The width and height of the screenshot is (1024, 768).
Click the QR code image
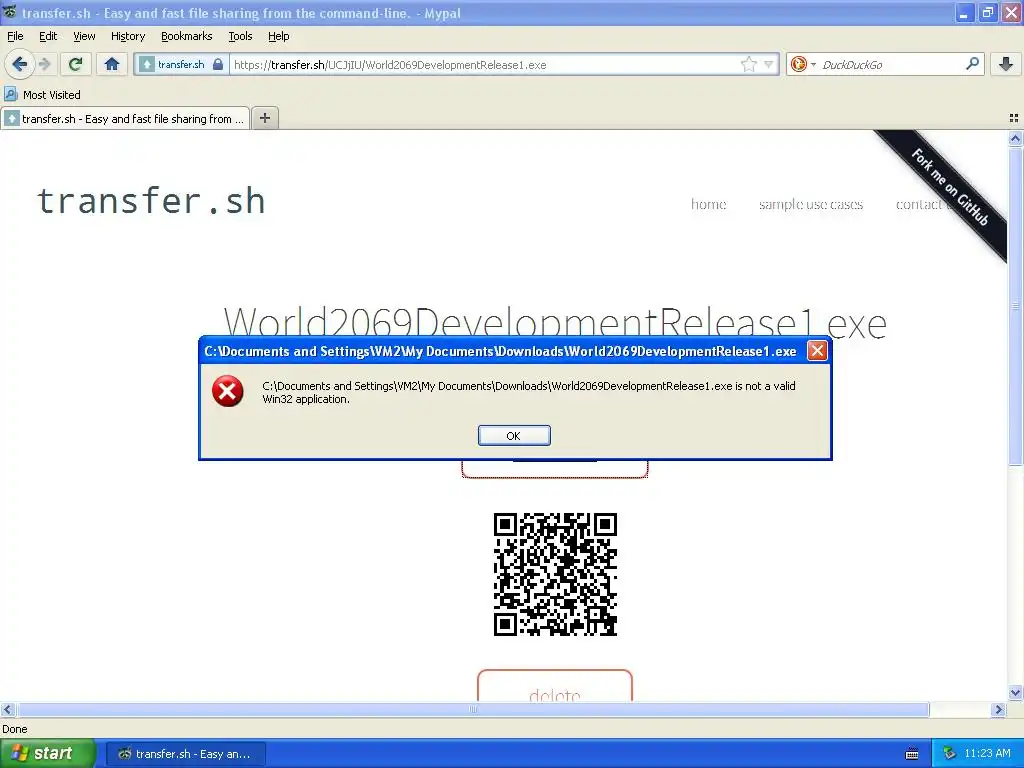(x=555, y=574)
